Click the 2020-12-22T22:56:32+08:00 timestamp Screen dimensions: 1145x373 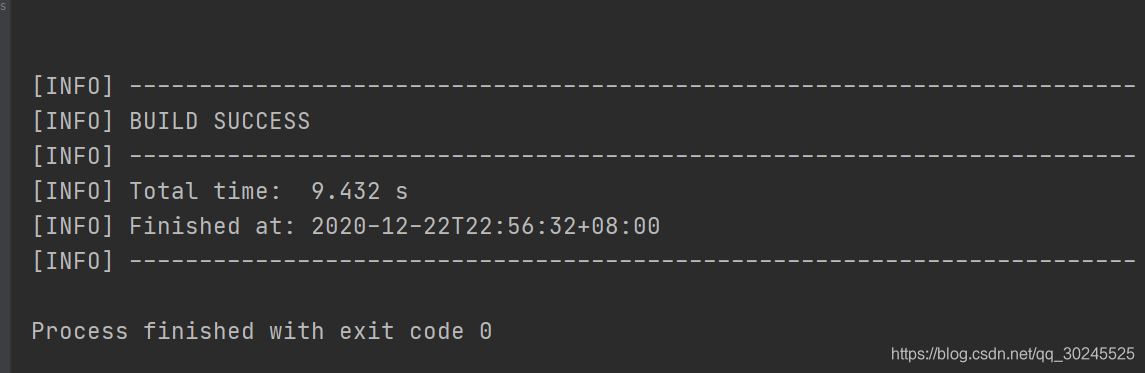click(486, 226)
